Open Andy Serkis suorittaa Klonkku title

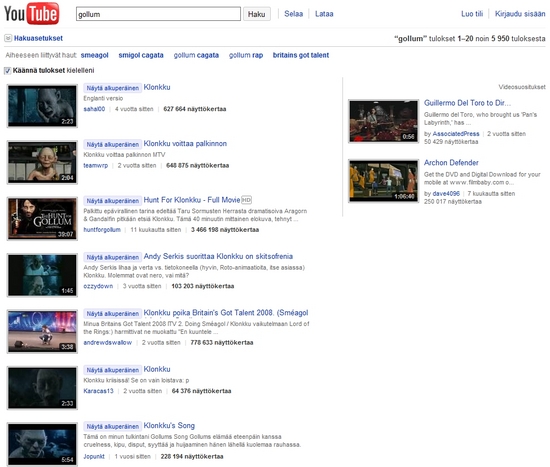218,256
